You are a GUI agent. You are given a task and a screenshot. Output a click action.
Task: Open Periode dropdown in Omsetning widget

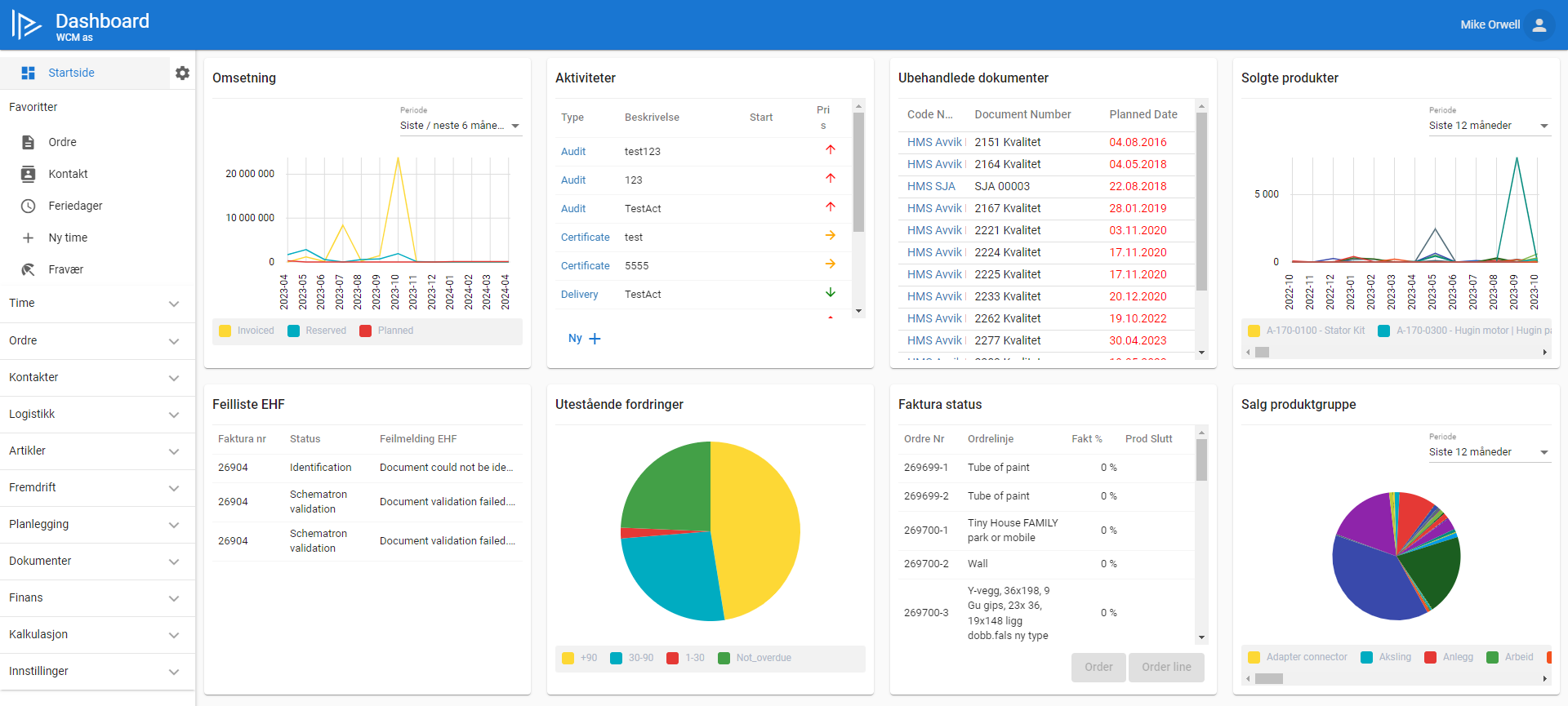click(461, 126)
